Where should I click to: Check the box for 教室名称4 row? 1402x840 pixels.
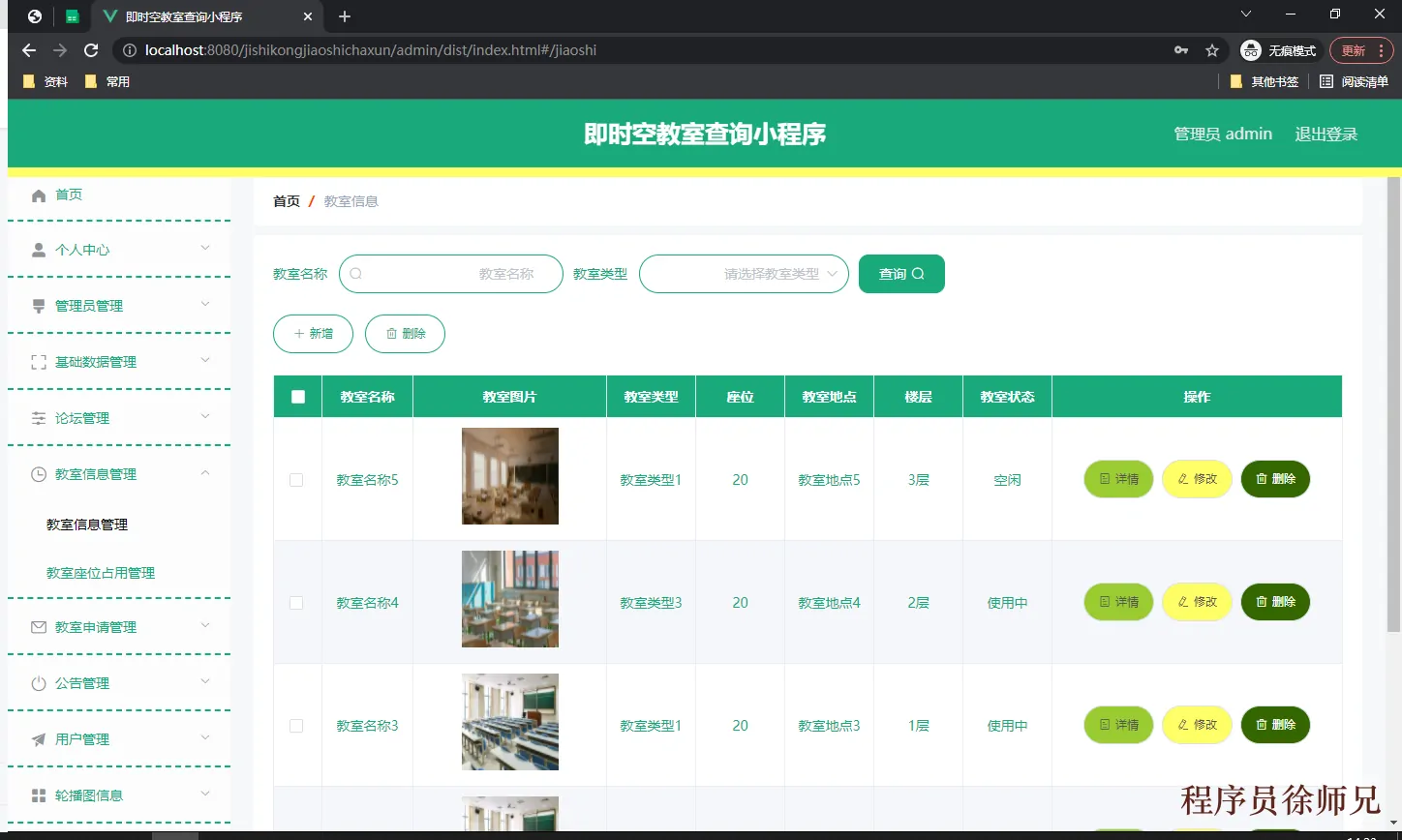coord(296,603)
